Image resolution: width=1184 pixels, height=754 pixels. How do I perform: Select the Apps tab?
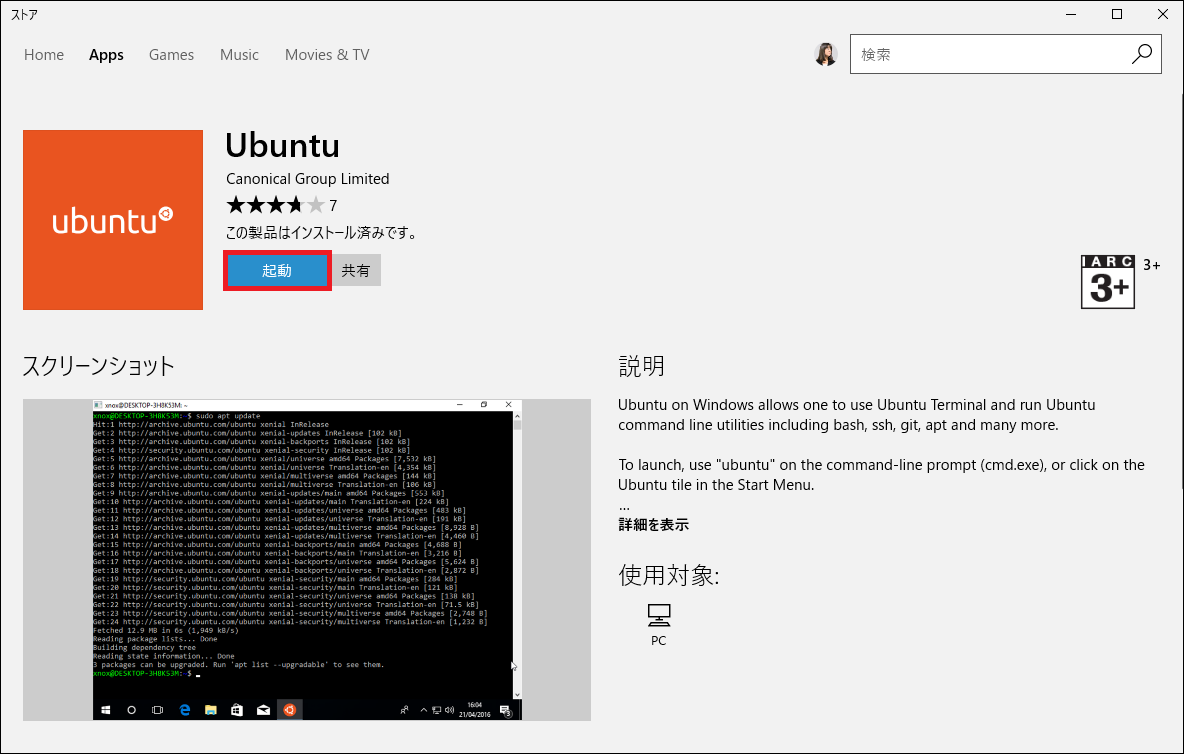tap(106, 55)
